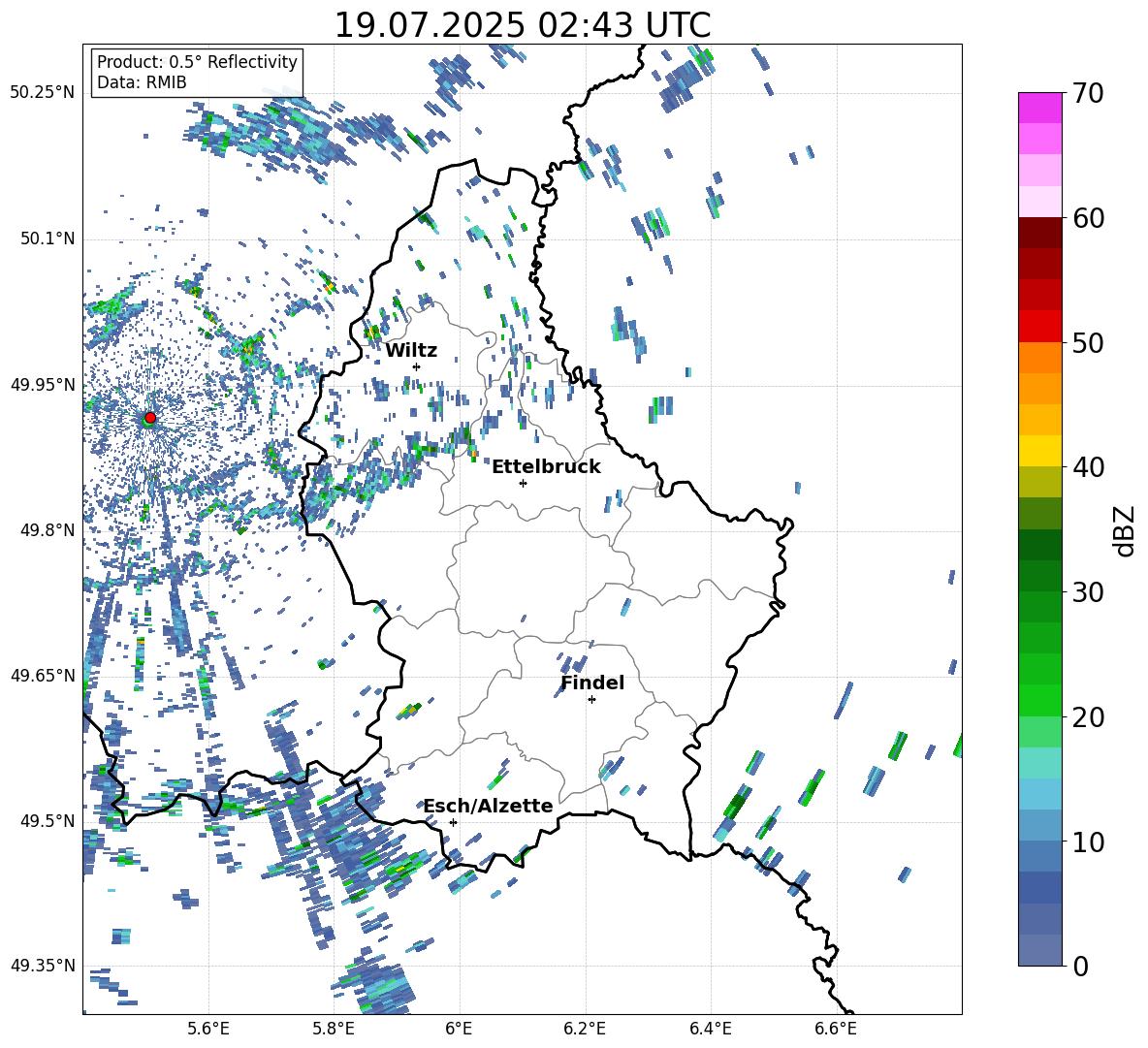
Task: Click the title 19.07.2025 02:43 UTC
Action: pyautogui.click(x=523, y=25)
